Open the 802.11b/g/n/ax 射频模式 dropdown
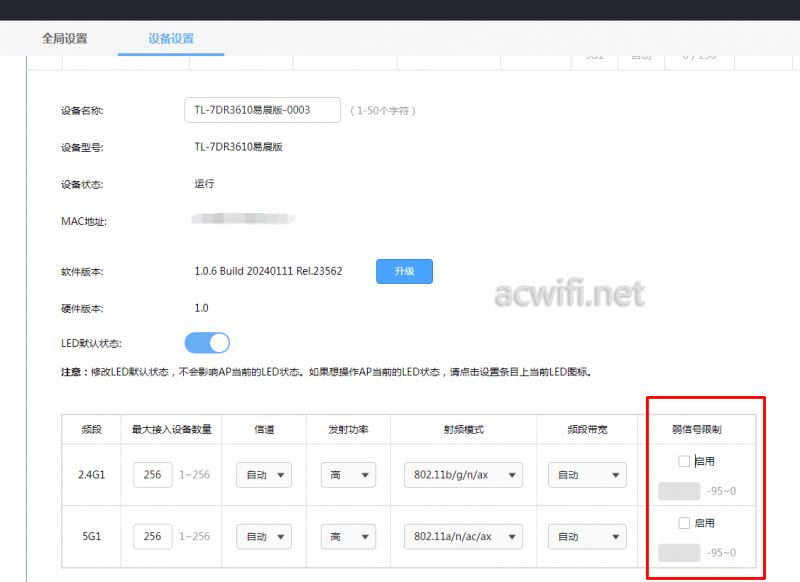Screen dimensions: 800x582 [463, 475]
